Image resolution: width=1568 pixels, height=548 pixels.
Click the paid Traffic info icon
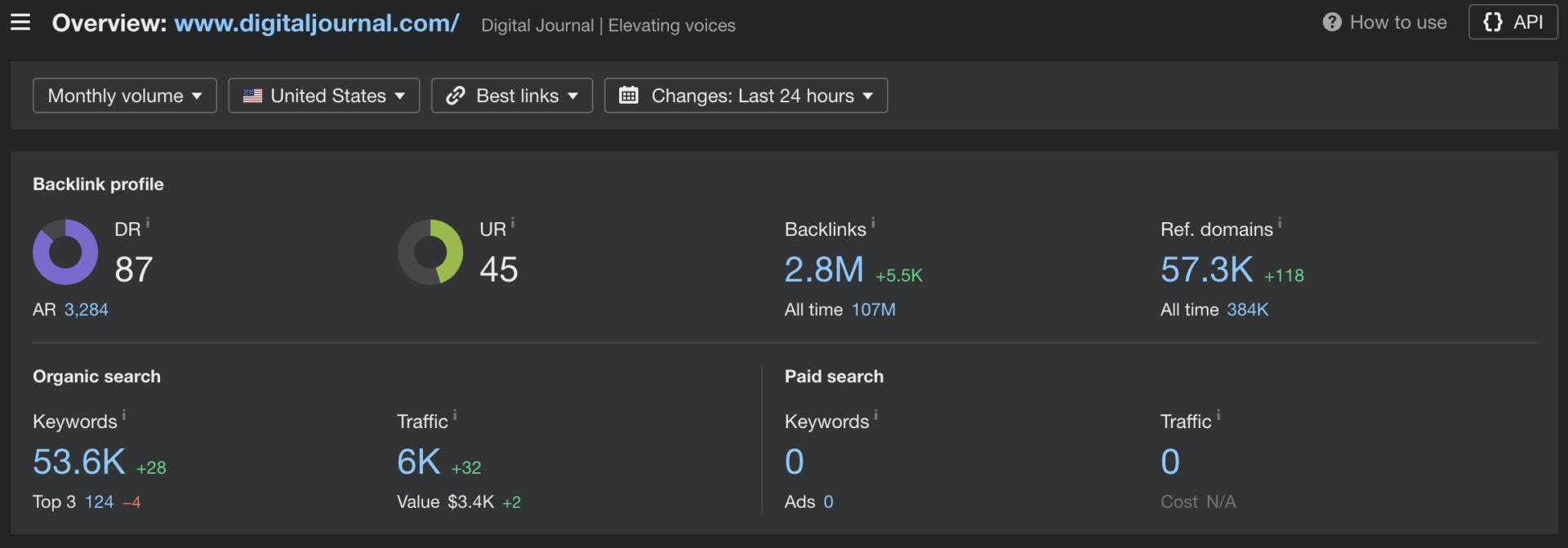pyautogui.click(x=1218, y=416)
